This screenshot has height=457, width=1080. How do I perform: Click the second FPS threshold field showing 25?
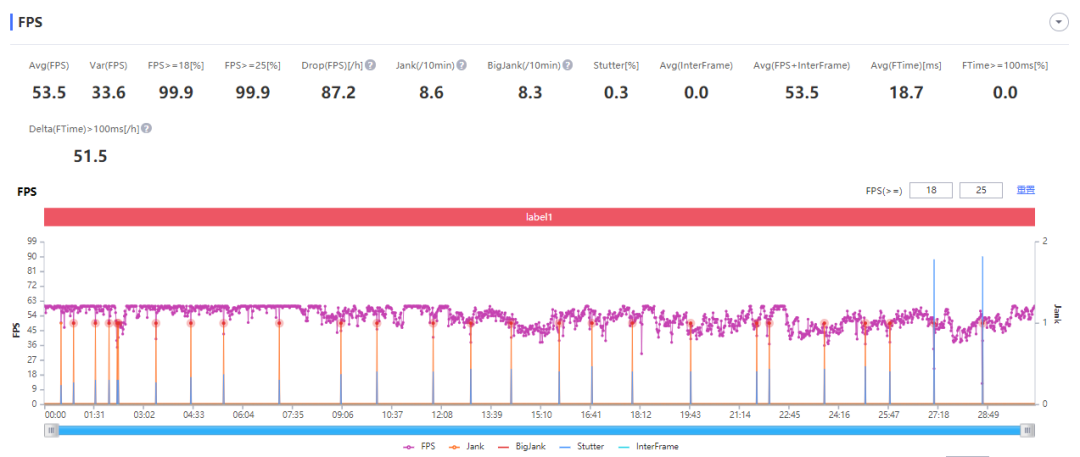click(x=980, y=190)
